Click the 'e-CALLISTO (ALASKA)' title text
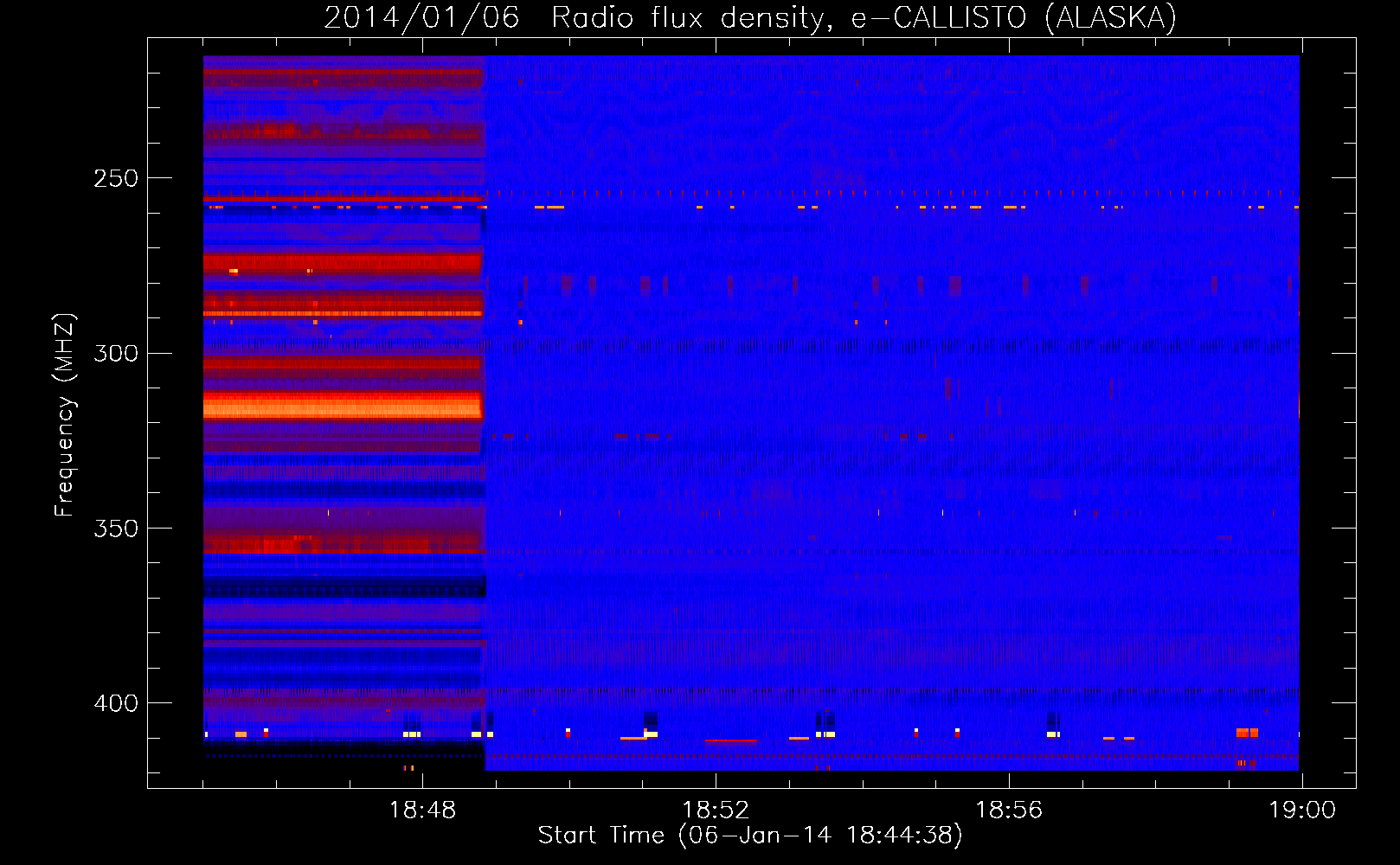 pyautogui.click(x=1014, y=17)
